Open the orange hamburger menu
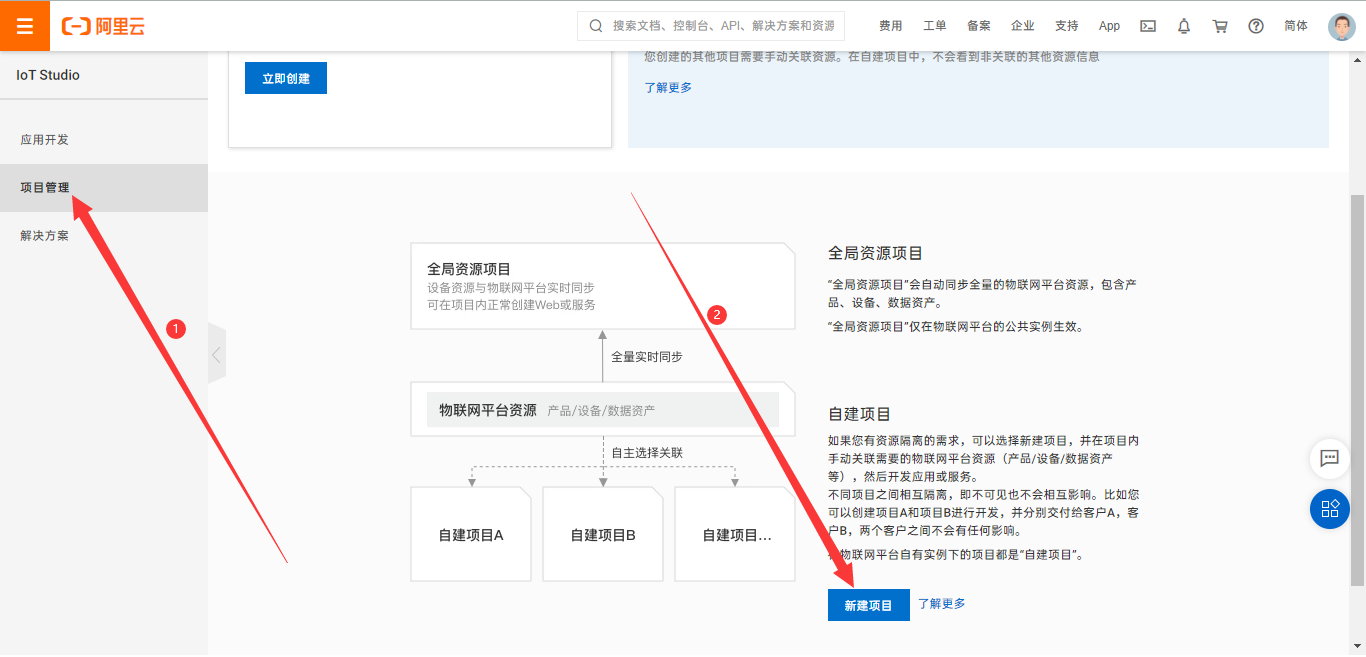The width and height of the screenshot is (1366, 657). pos(25,26)
